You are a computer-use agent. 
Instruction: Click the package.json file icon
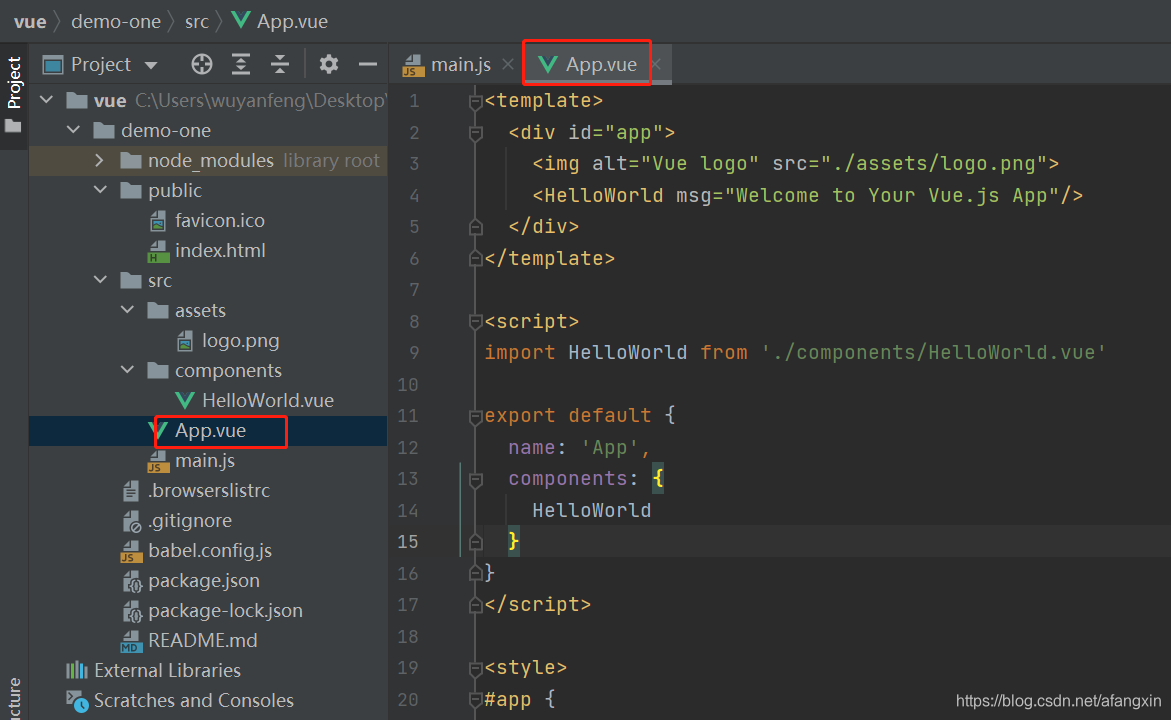click(131, 580)
